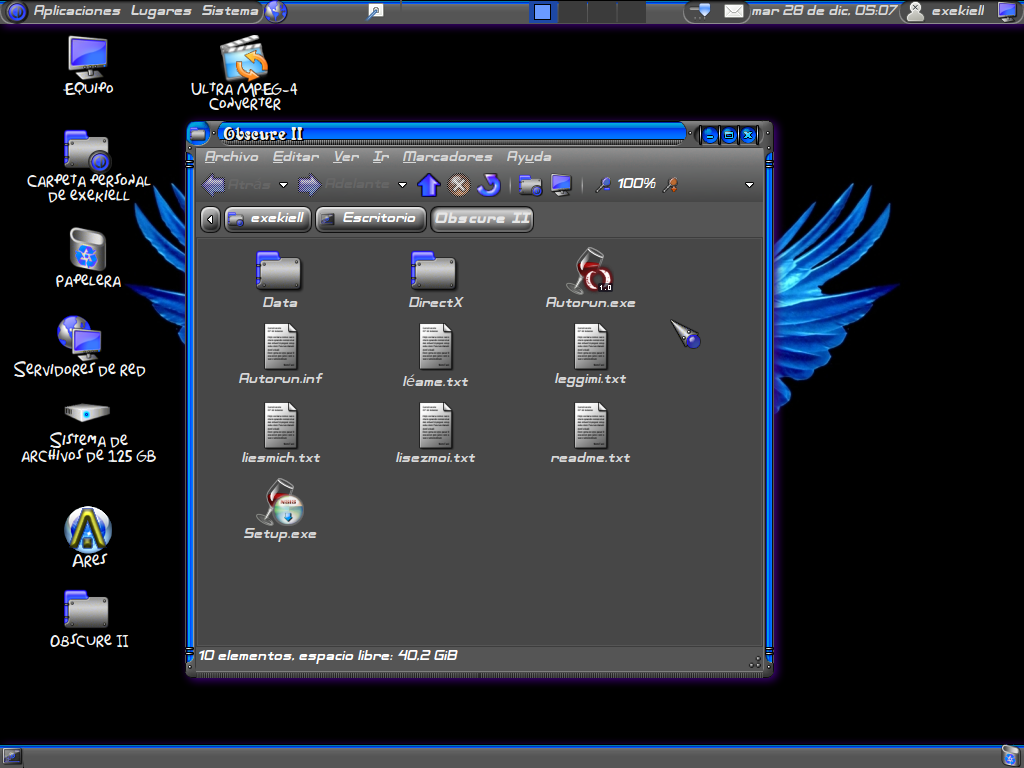The height and width of the screenshot is (768, 1024).
Task: Open the network status indicator
Action: [702, 11]
